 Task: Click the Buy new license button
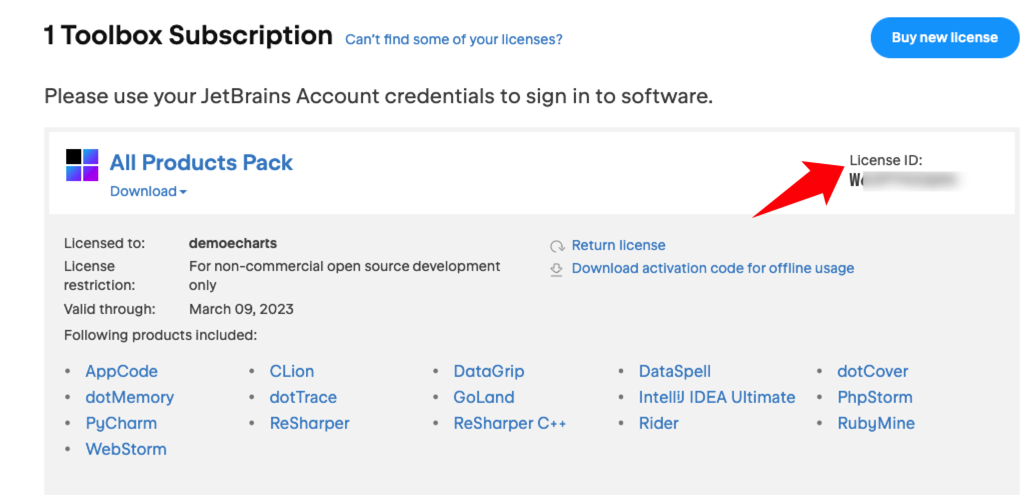pyautogui.click(x=944, y=38)
